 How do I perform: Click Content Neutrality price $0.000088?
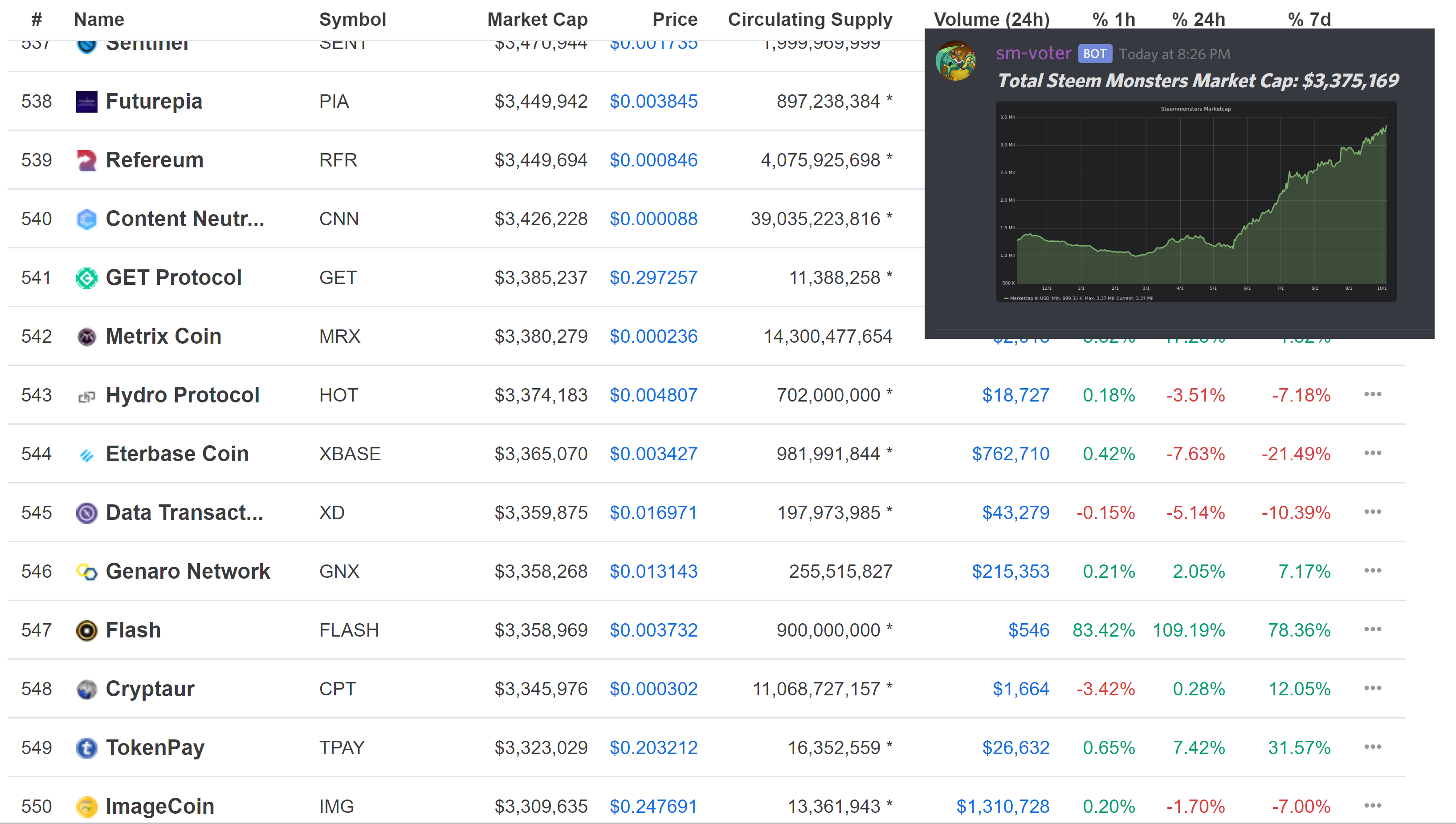click(653, 219)
